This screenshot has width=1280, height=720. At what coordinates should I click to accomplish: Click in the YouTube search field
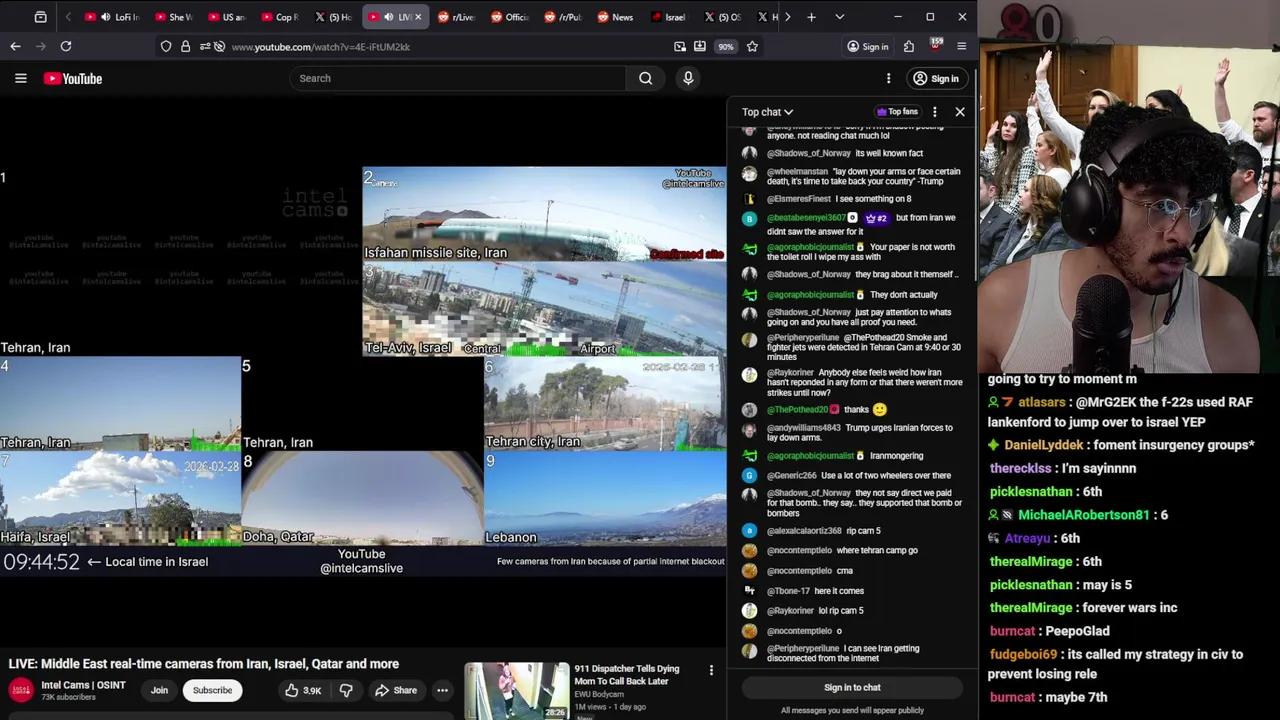point(458,78)
